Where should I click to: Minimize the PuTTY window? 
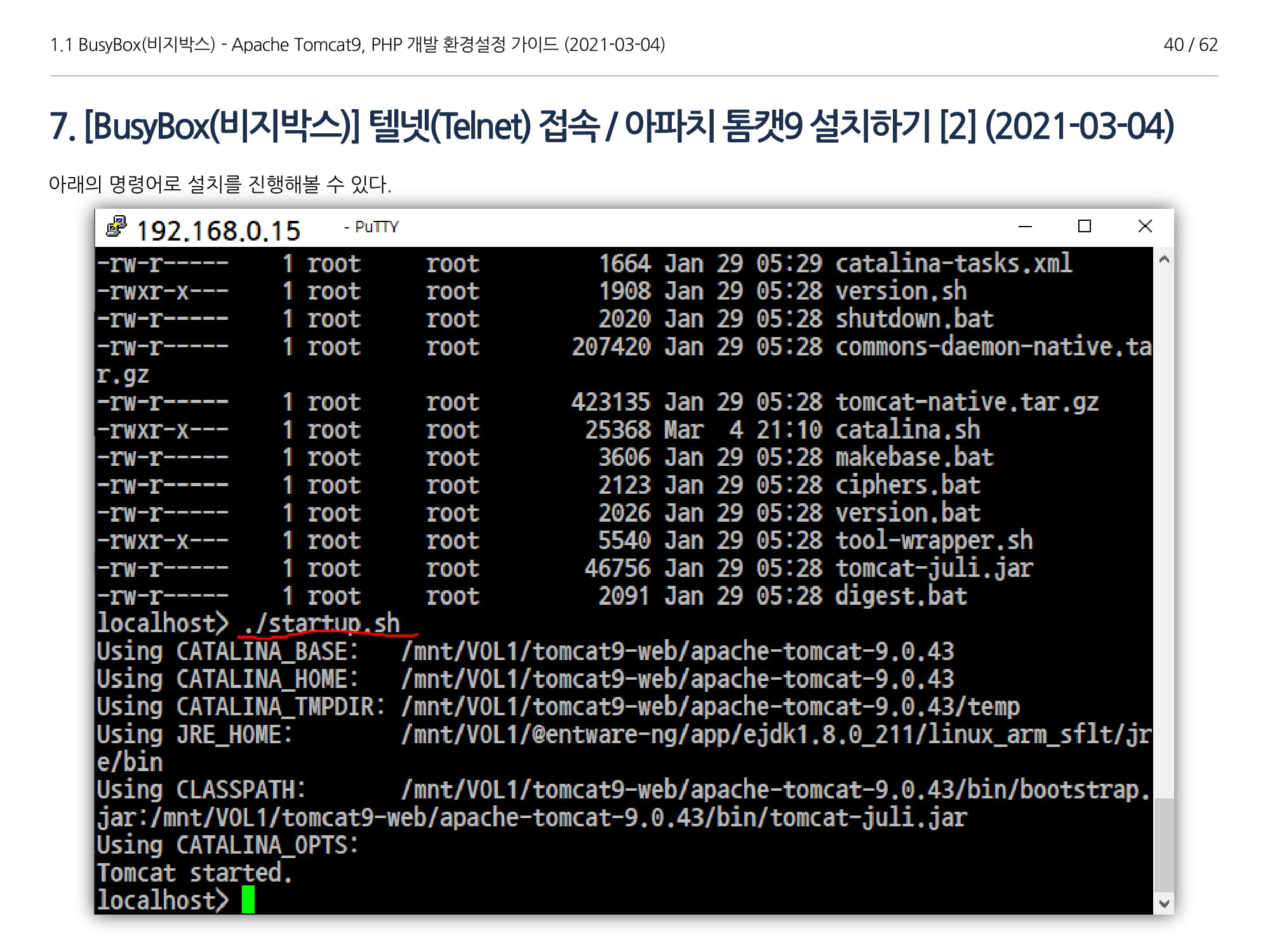click(1025, 227)
